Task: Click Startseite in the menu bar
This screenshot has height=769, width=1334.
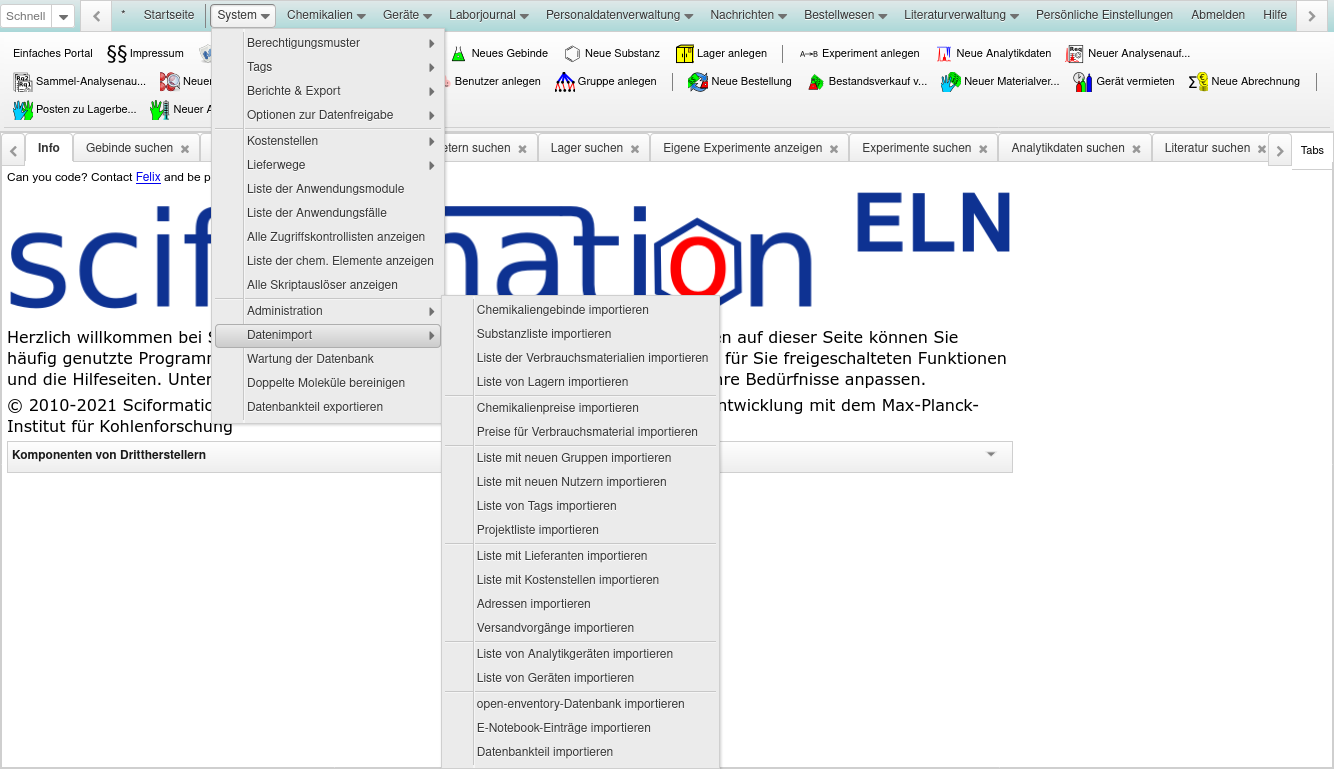Action: pos(169,15)
